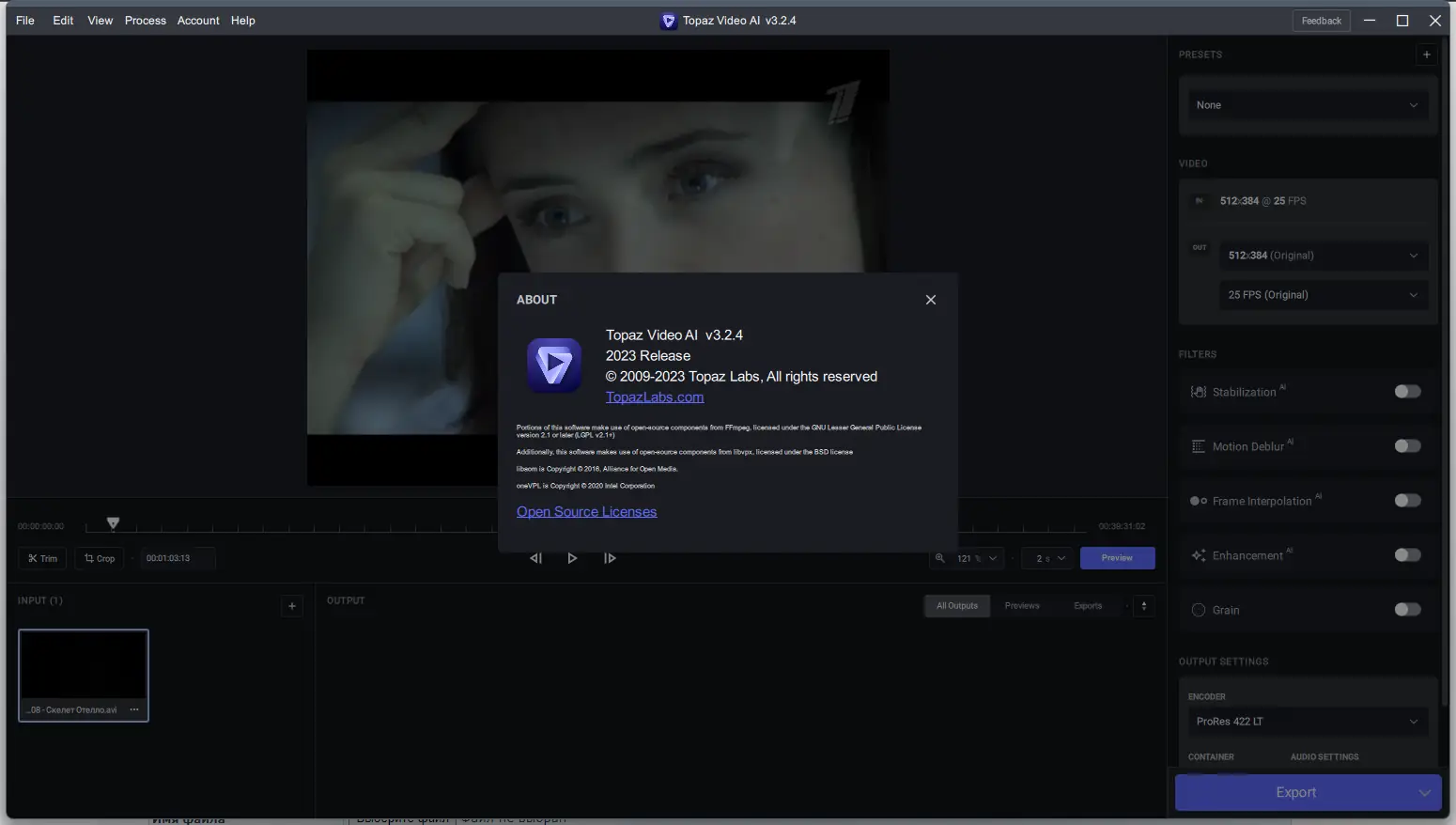Play the video preview
Image resolution: width=1456 pixels, height=825 pixels.
tap(572, 558)
